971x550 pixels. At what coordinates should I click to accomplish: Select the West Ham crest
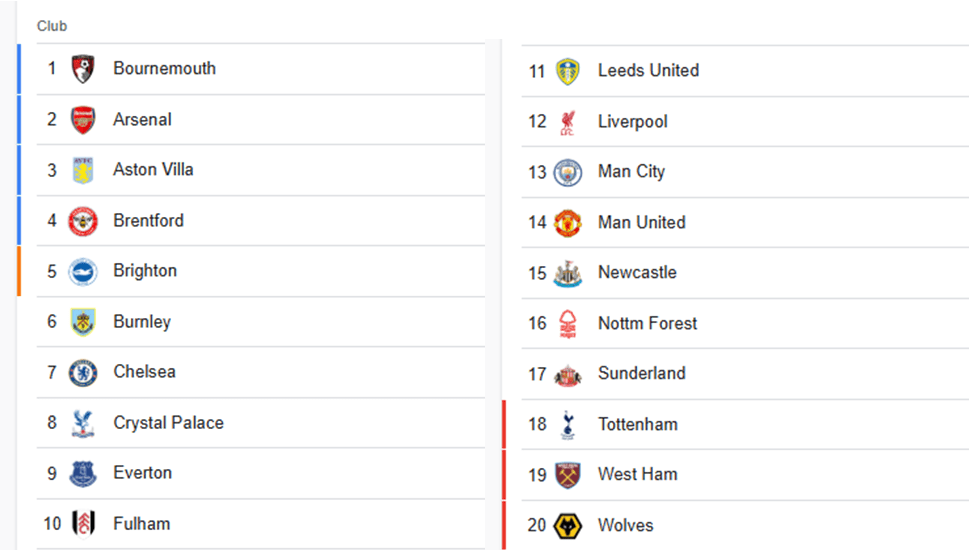click(x=568, y=475)
